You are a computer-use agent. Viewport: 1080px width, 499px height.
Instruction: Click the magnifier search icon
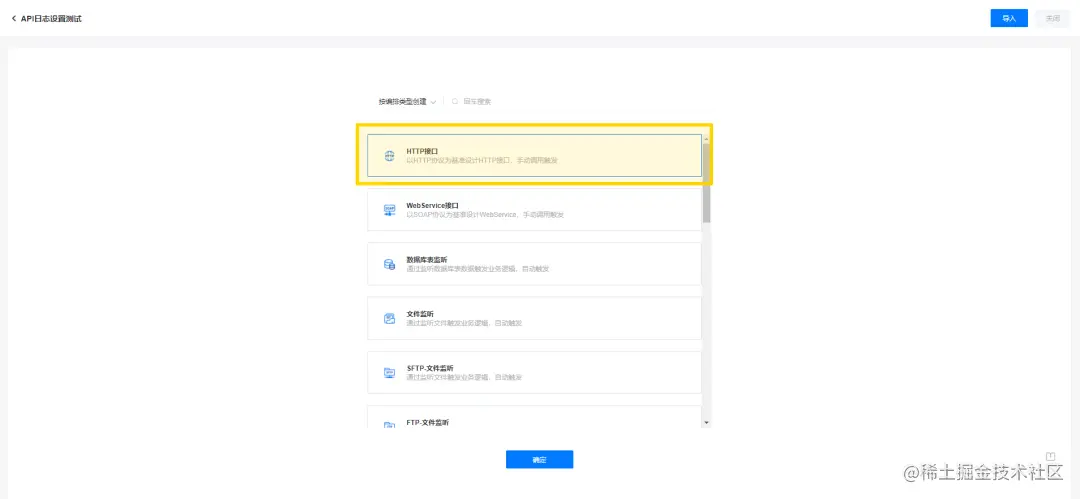455,102
